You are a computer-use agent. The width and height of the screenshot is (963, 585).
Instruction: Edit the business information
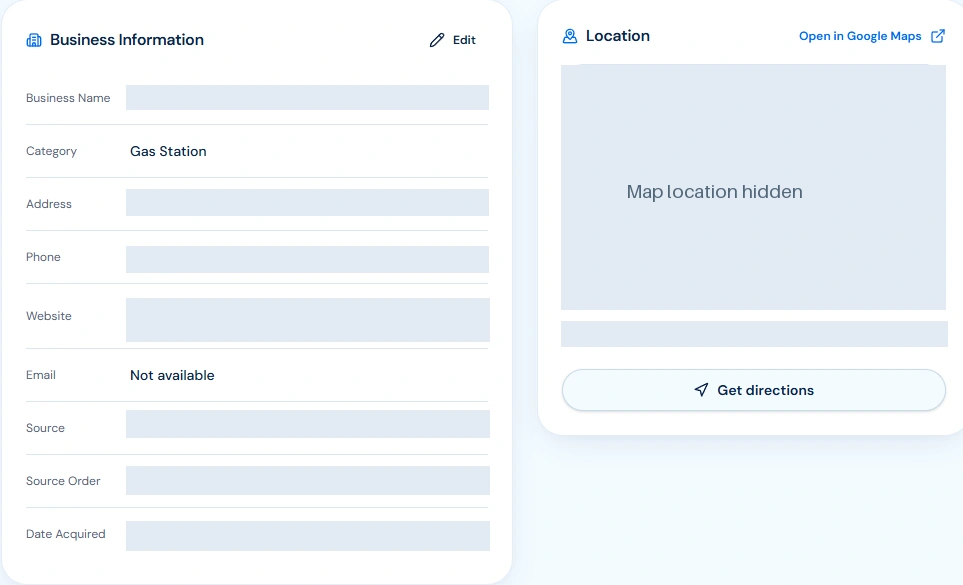tap(453, 41)
